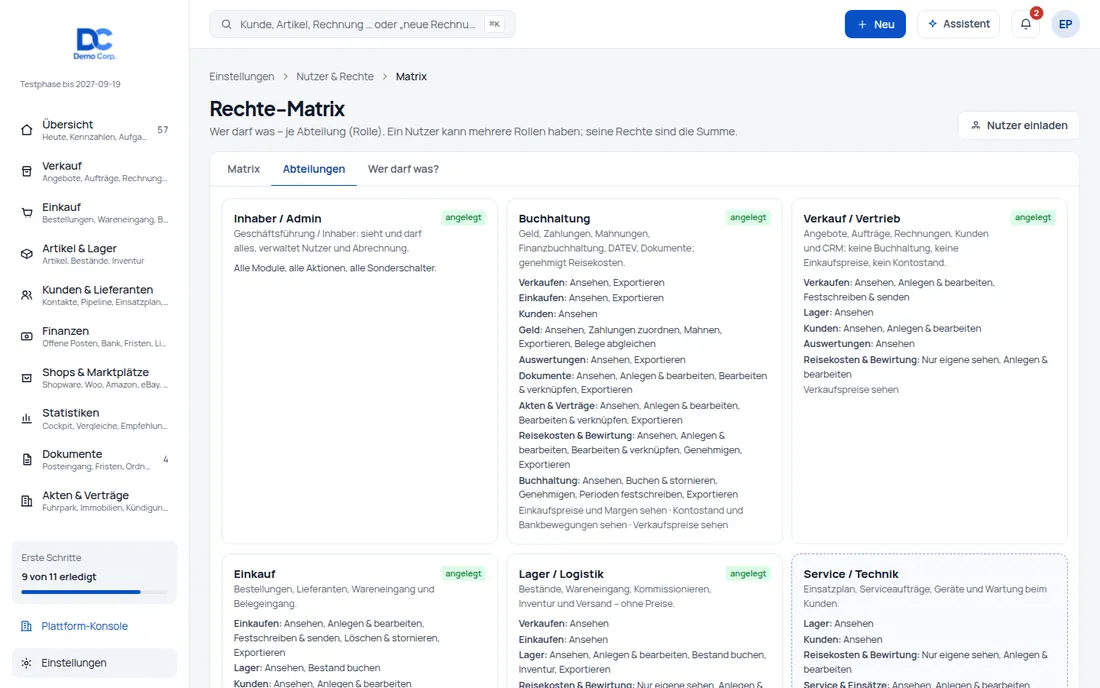Open Finanzen via its money icon

coord(27,337)
